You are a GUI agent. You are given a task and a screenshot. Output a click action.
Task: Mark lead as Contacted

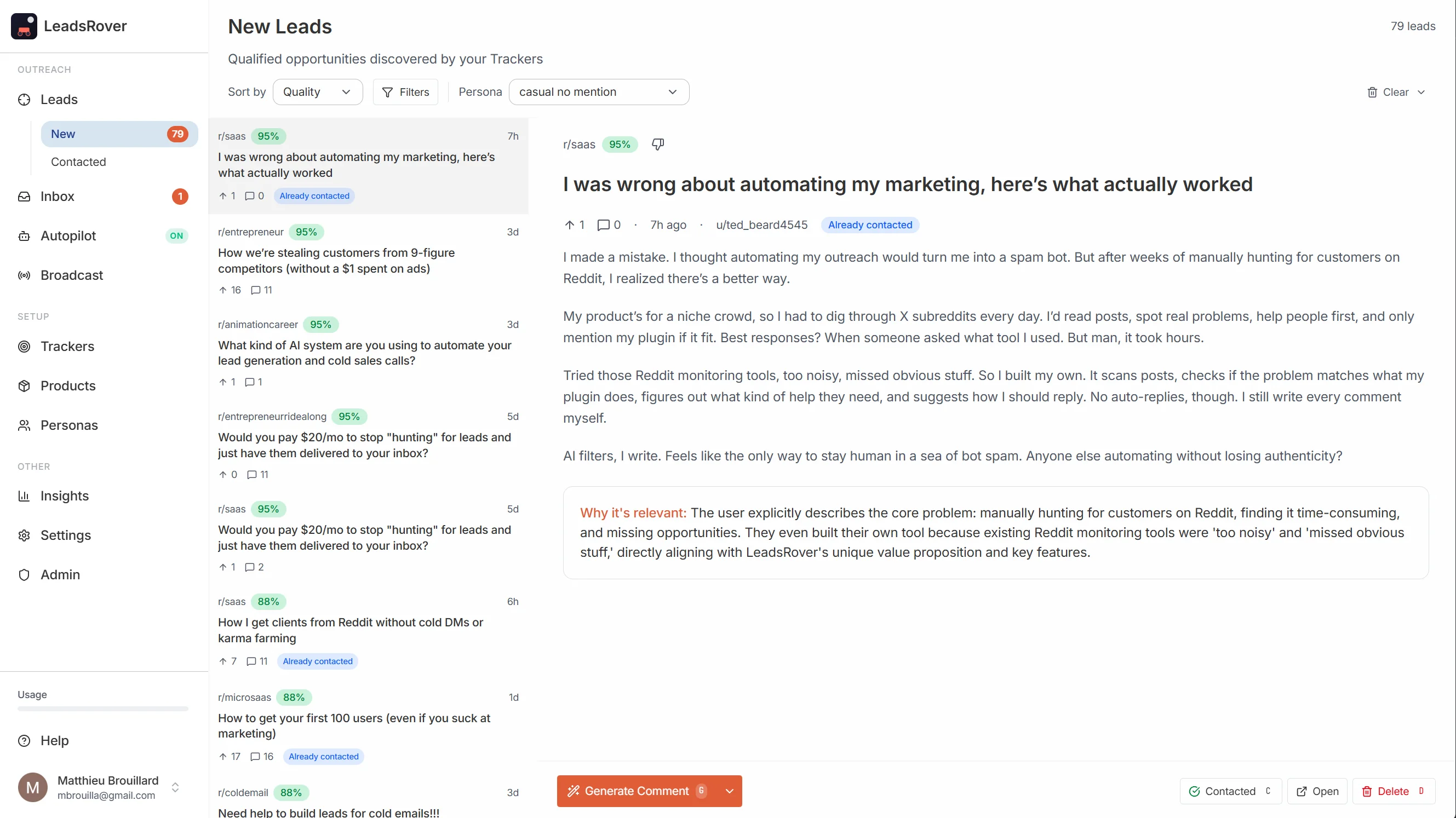(1229, 792)
